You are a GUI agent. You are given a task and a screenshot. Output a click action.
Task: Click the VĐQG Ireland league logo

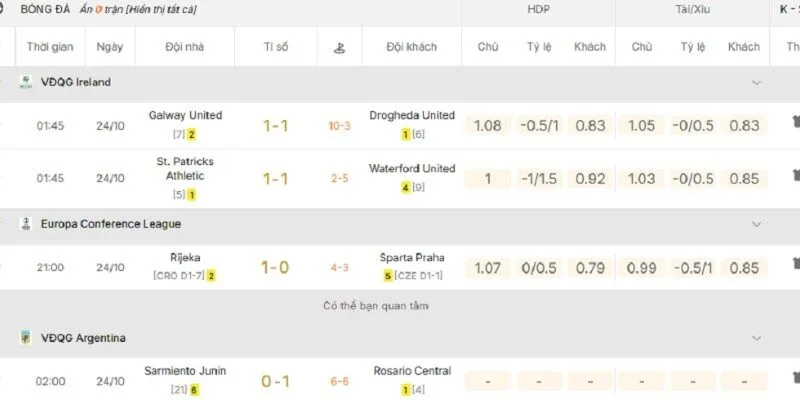[27, 82]
